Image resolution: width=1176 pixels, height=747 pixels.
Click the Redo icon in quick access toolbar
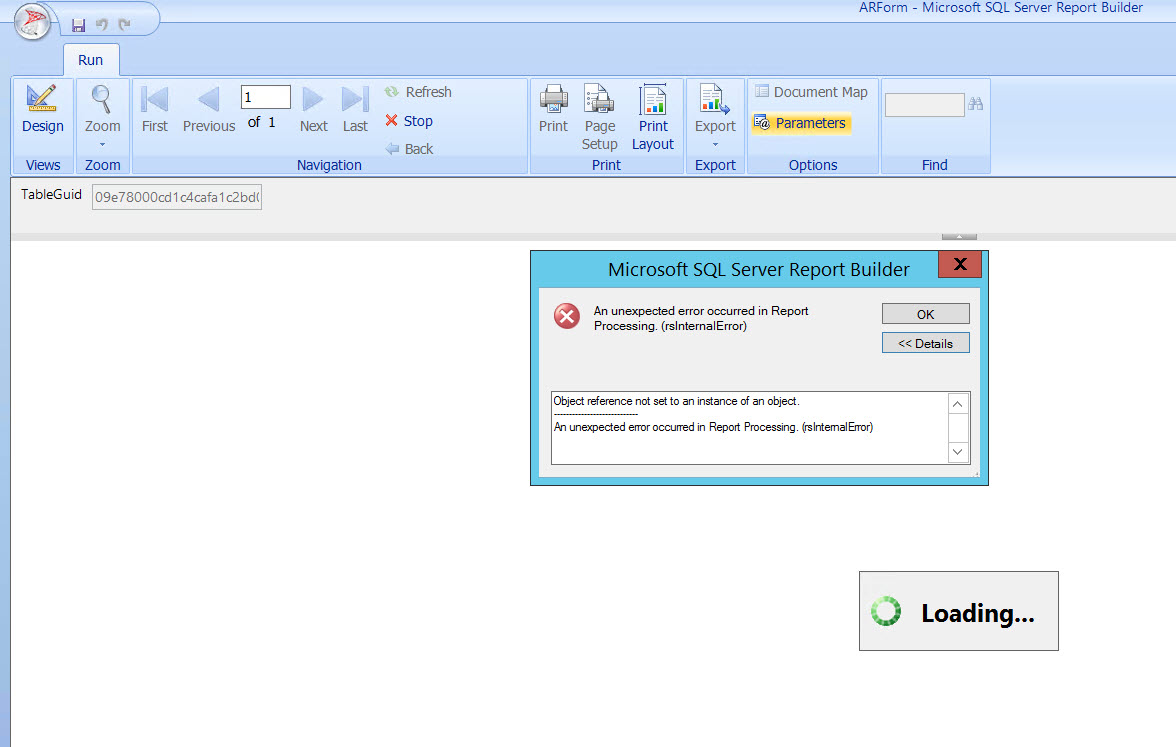[x=124, y=25]
